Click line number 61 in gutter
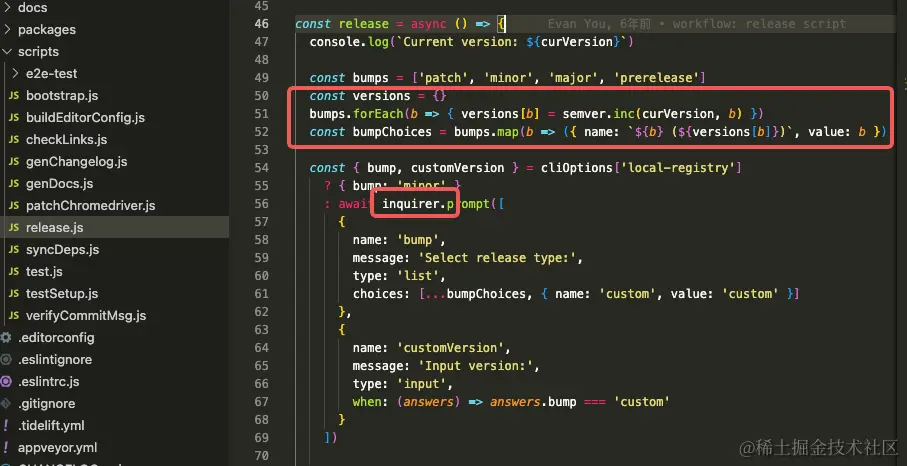The image size is (907, 466). click(261, 294)
